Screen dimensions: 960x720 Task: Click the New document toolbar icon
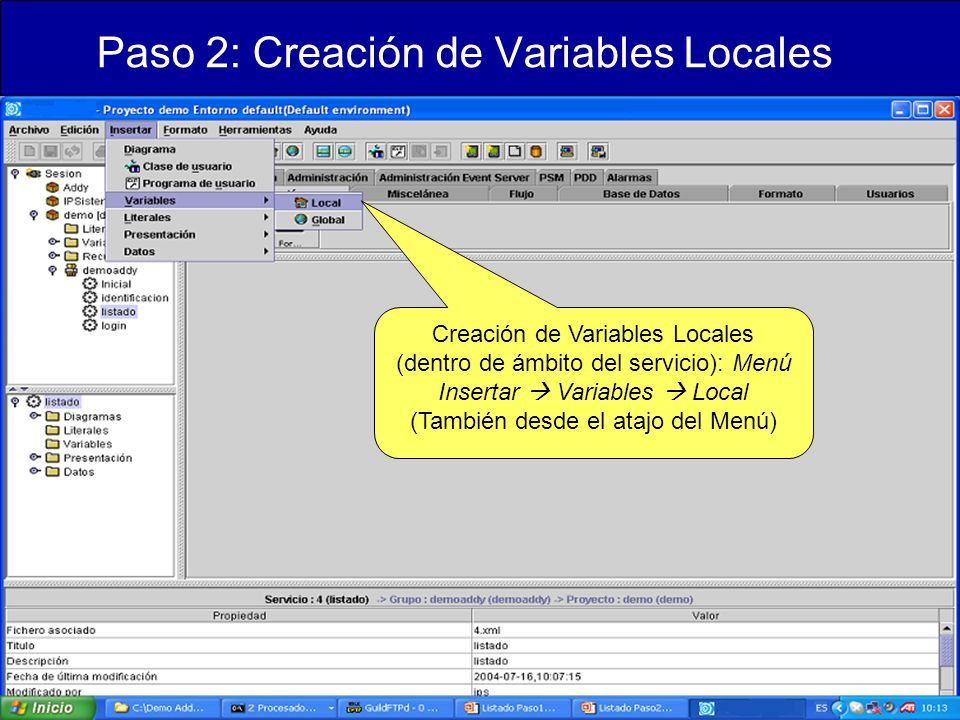29,151
